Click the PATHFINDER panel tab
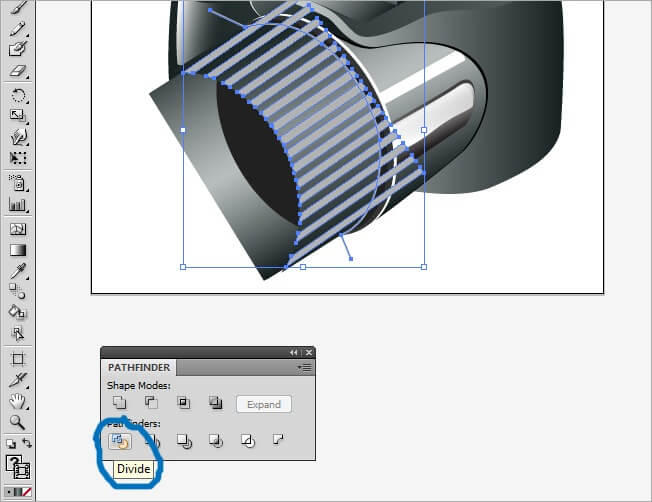This screenshot has height=502, width=652. (140, 368)
